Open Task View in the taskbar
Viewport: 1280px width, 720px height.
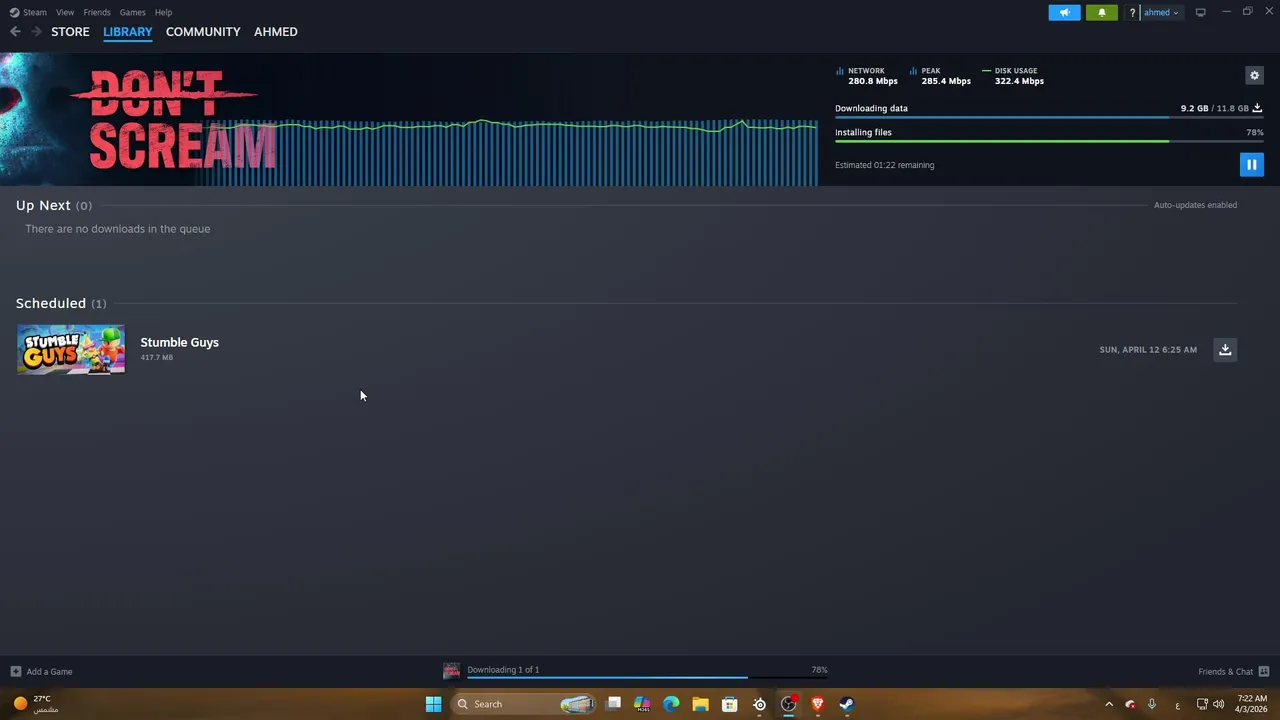(x=614, y=704)
